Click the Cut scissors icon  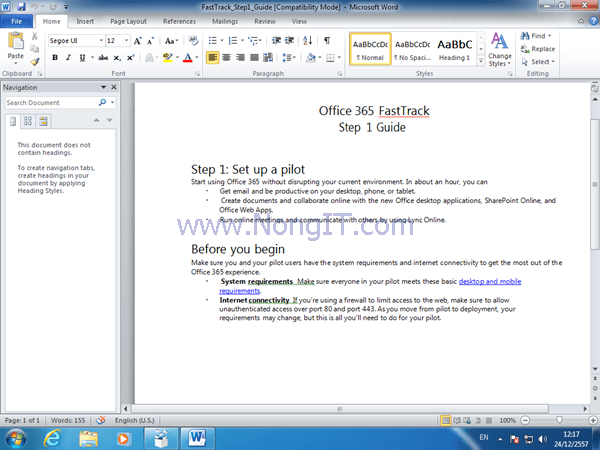click(34, 36)
